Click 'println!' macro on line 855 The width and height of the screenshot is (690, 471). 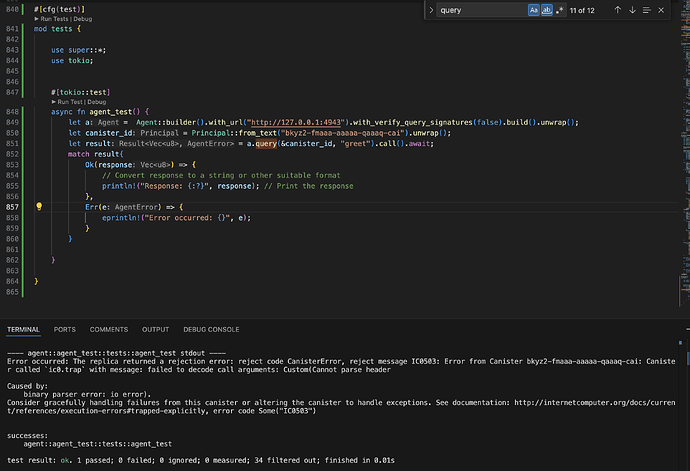click(119, 186)
